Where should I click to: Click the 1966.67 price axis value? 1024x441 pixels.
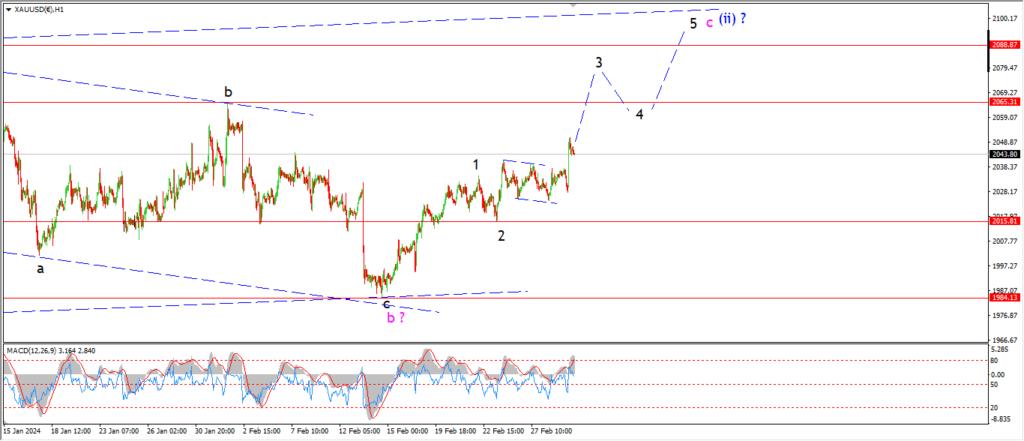point(1007,340)
